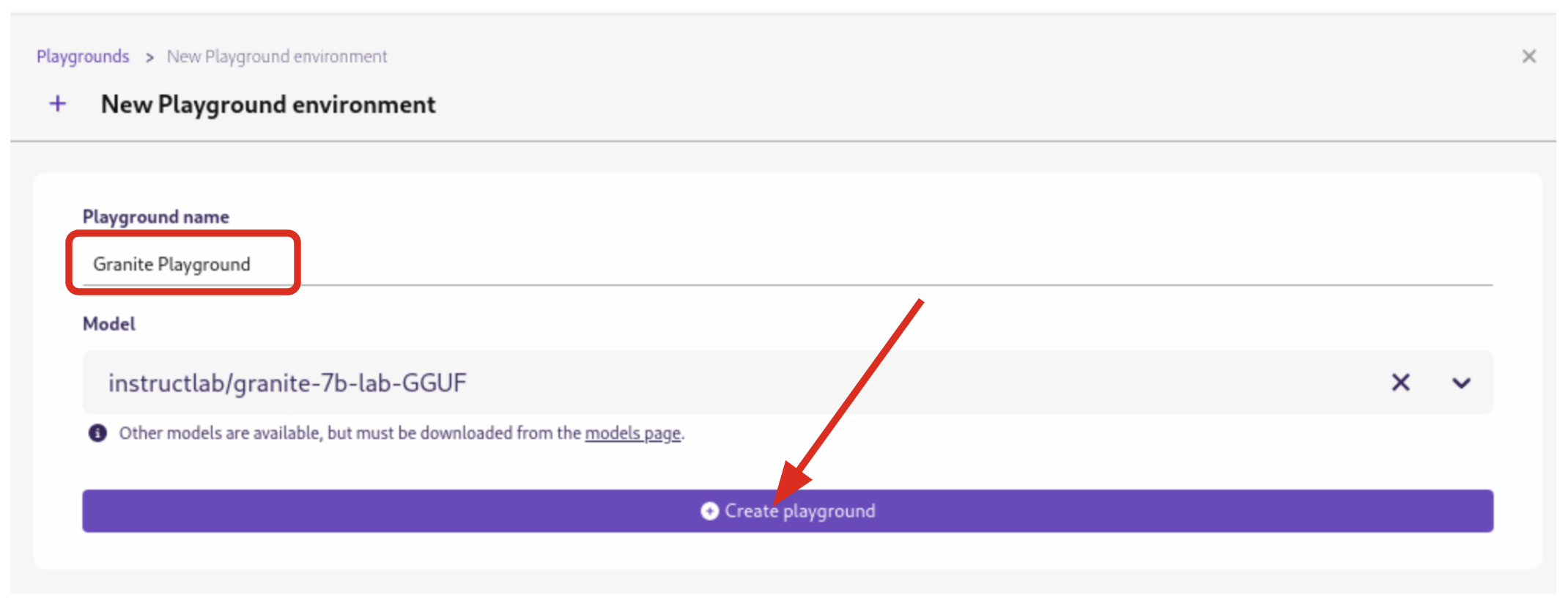
Task: Expand the Model dropdown chevron
Action: (1461, 383)
